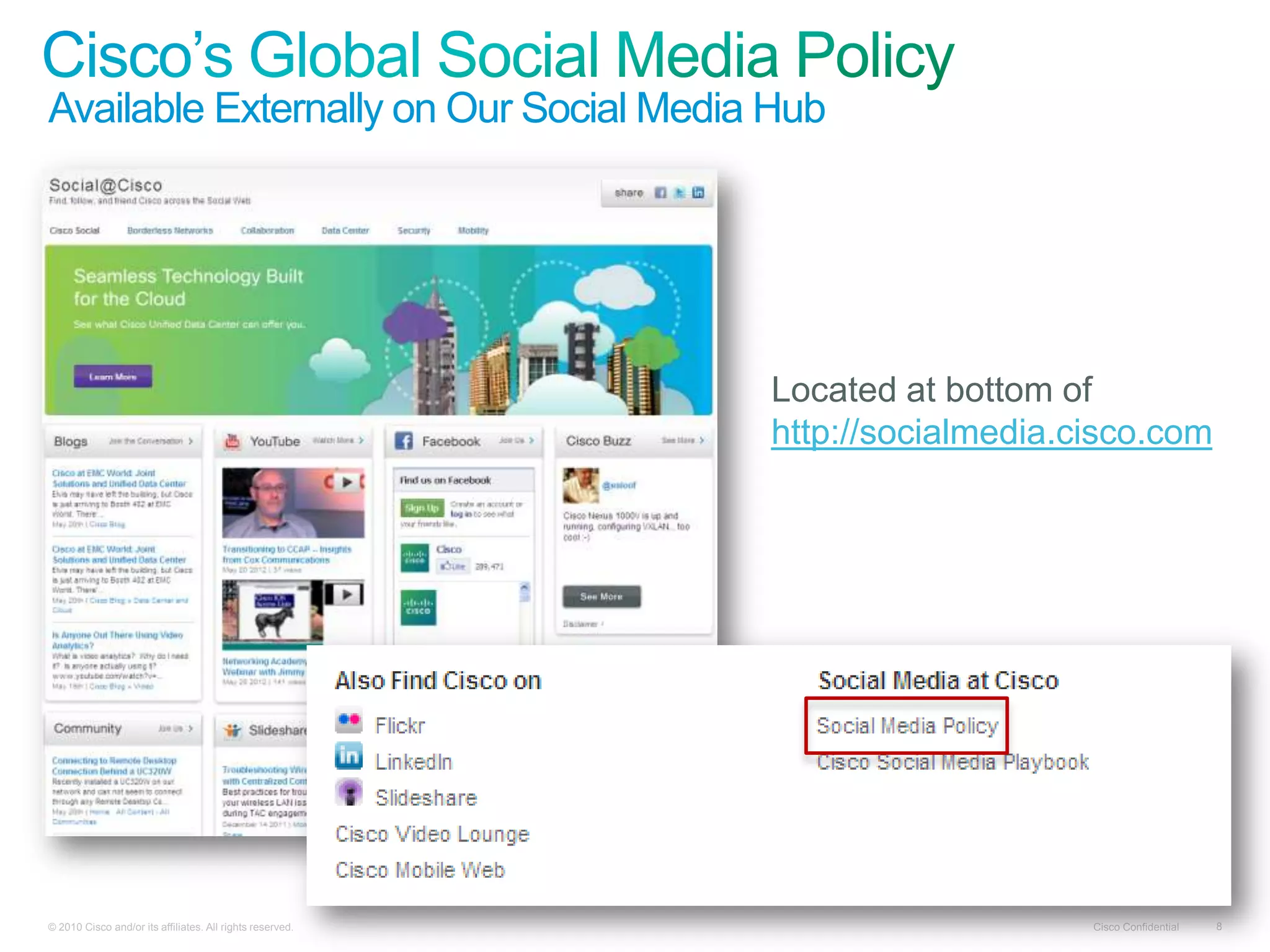Click the Cisco logo in Facebook widget
Screen dimensions: 1270x952
click(x=415, y=558)
